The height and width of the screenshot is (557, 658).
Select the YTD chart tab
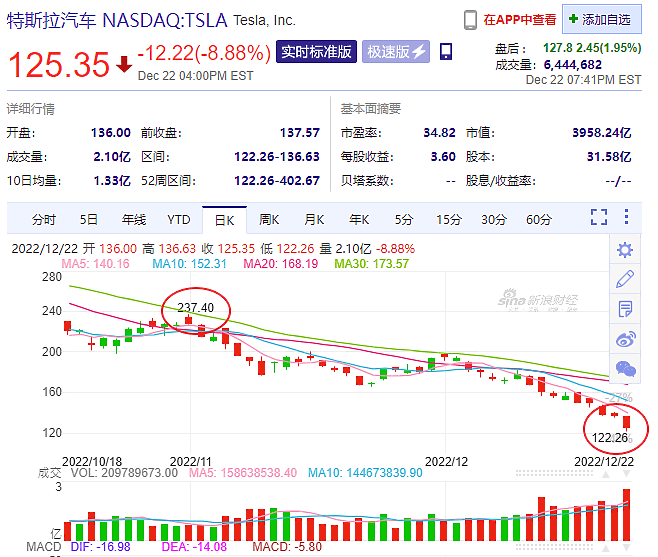point(179,220)
